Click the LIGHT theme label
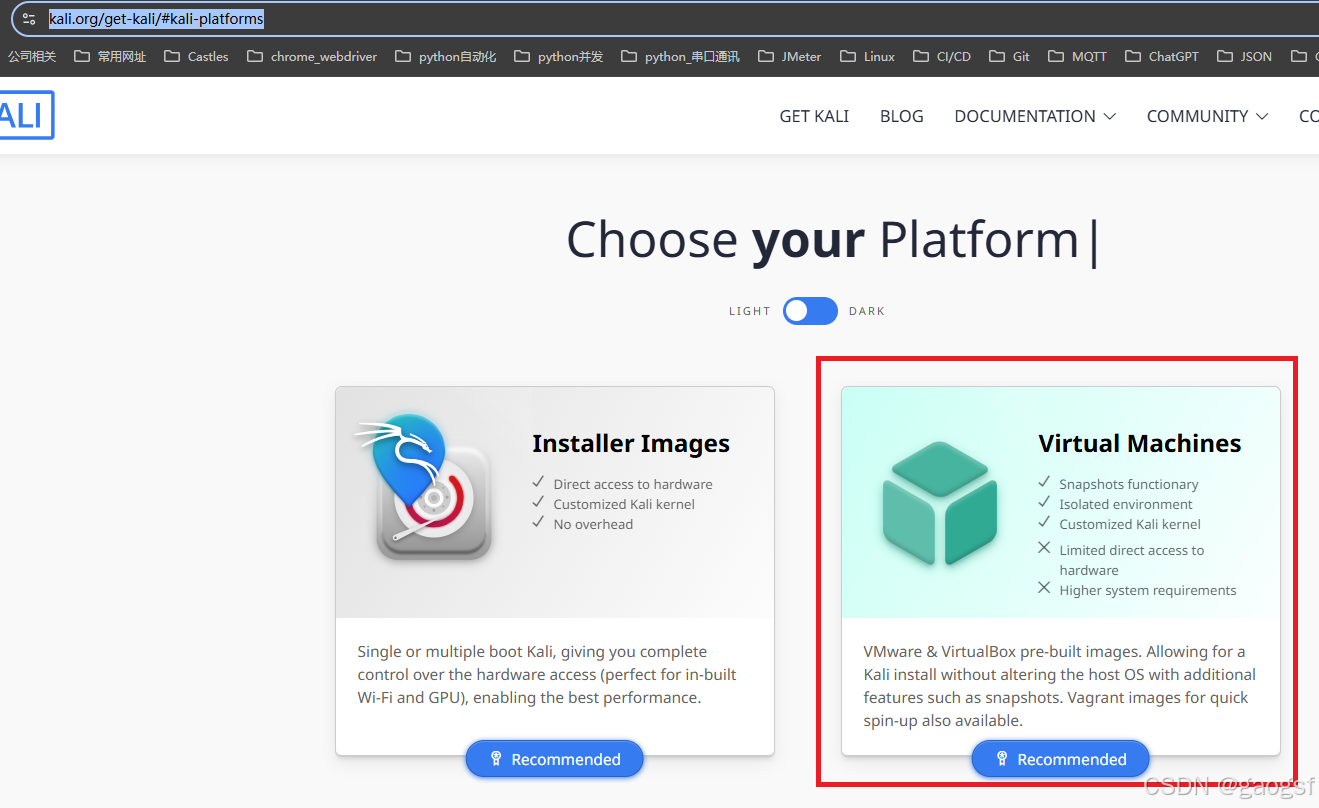The height and width of the screenshot is (808, 1319). click(750, 311)
